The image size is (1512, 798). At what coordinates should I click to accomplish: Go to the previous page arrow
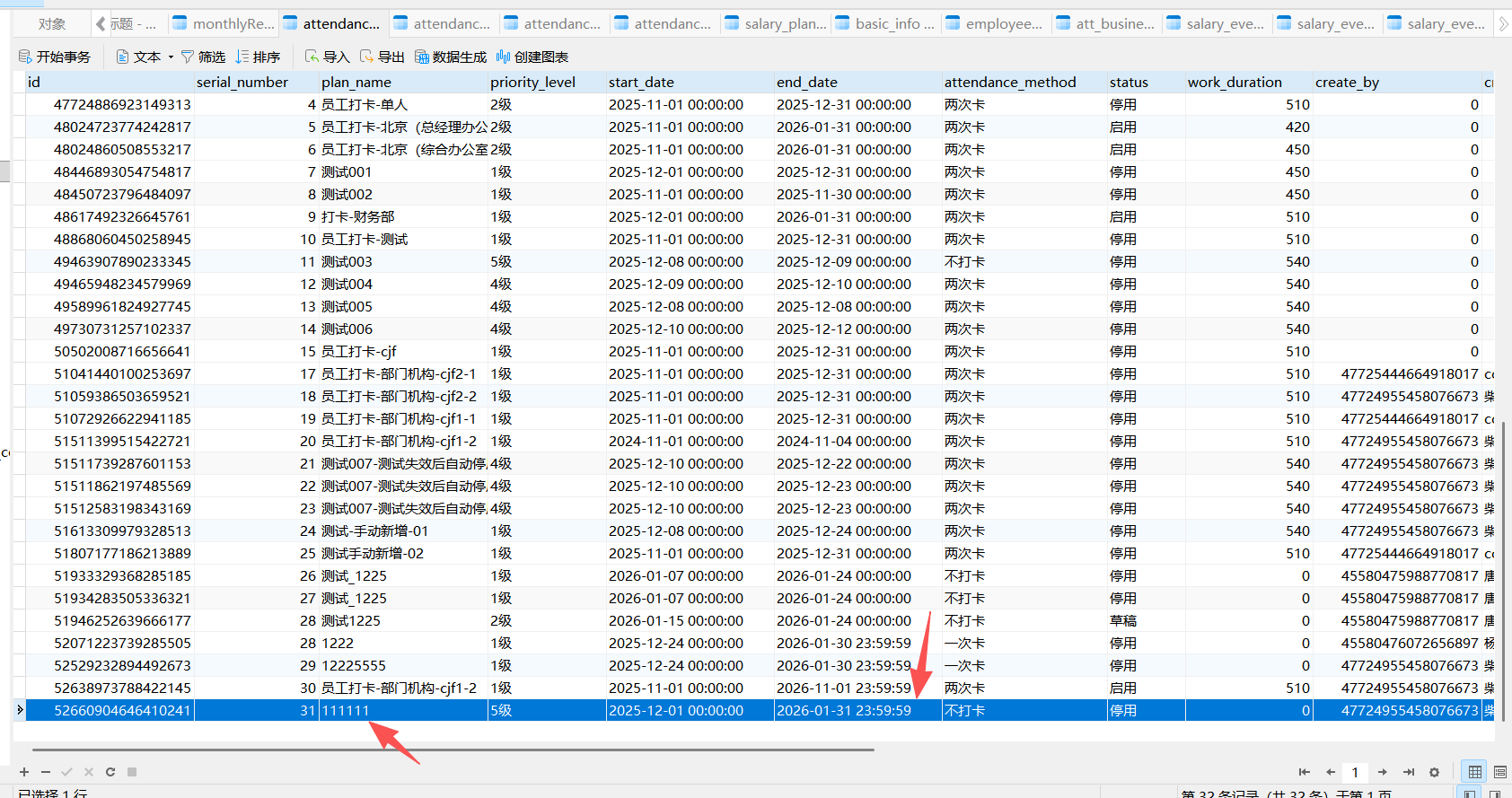click(x=1331, y=772)
